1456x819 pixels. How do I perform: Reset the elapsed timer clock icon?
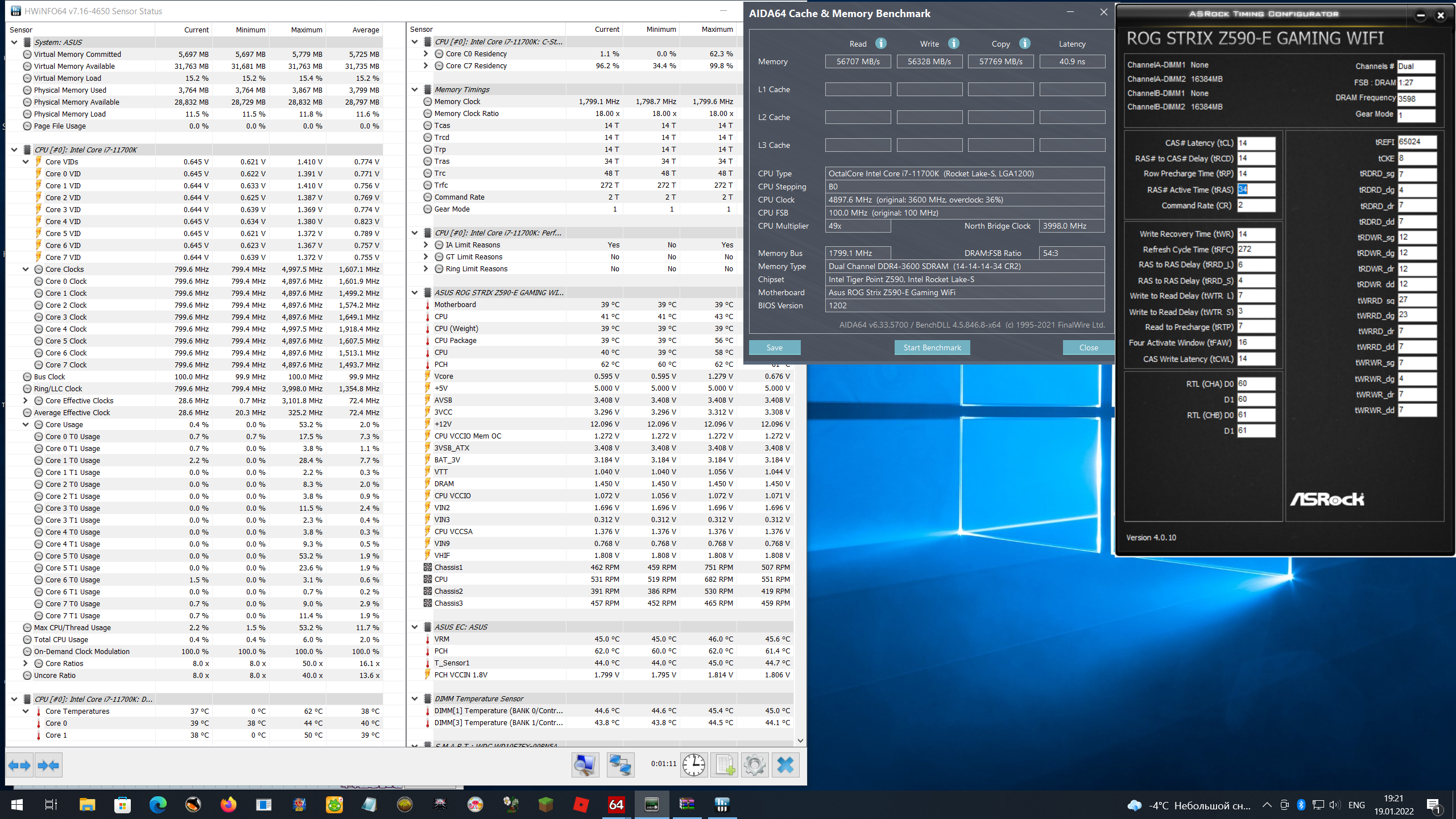(x=694, y=766)
